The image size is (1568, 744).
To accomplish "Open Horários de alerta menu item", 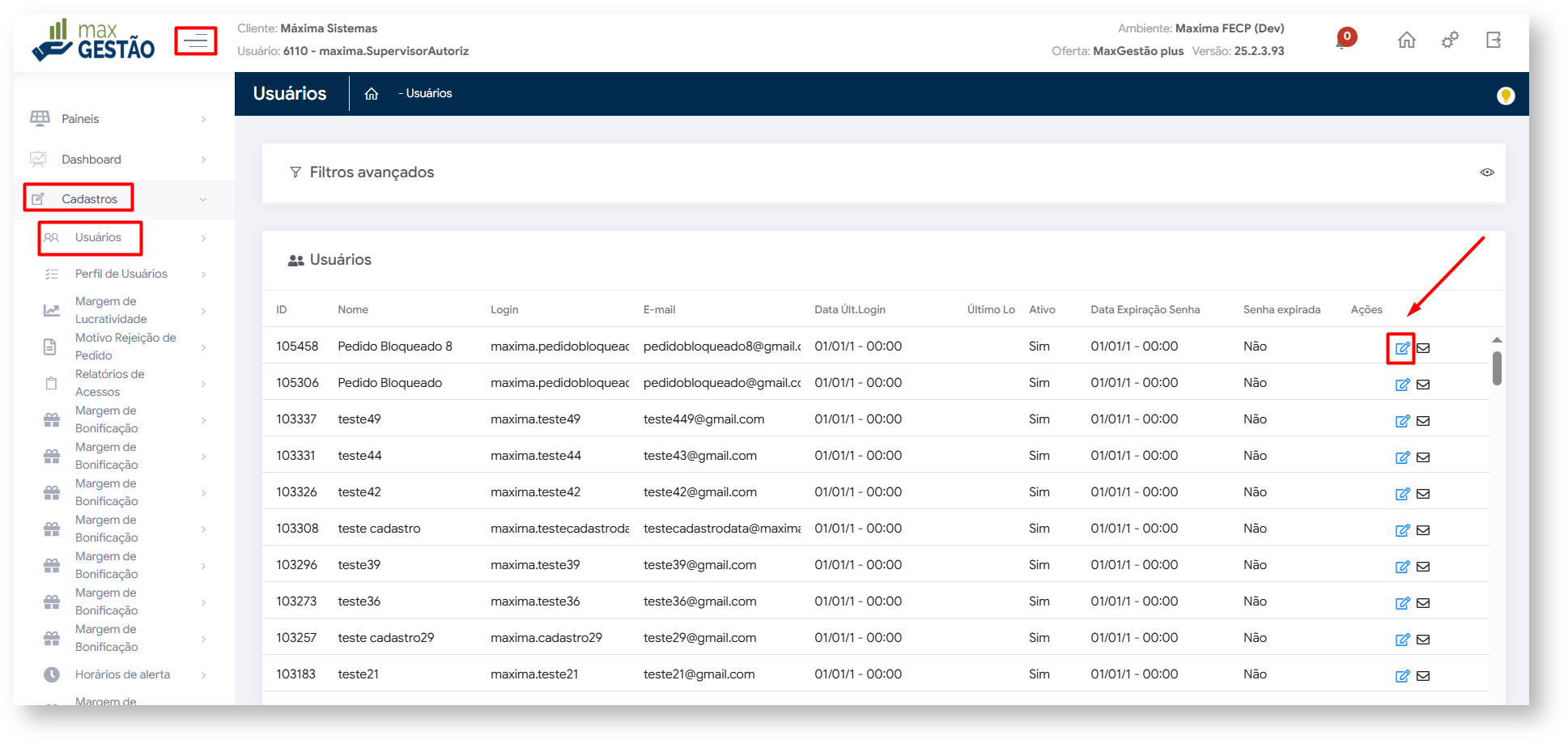I will [x=122, y=674].
